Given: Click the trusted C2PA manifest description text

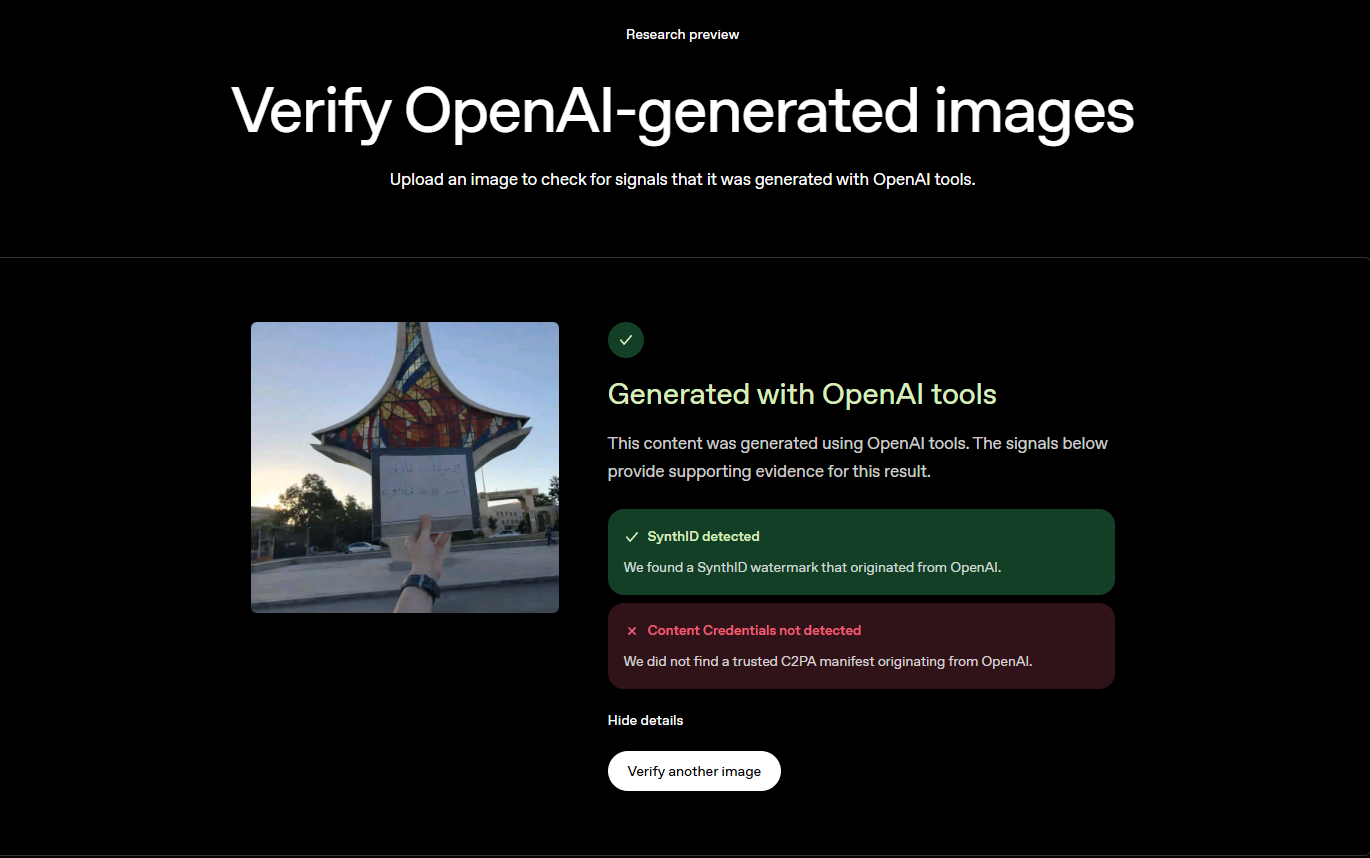Looking at the screenshot, I should [828, 661].
